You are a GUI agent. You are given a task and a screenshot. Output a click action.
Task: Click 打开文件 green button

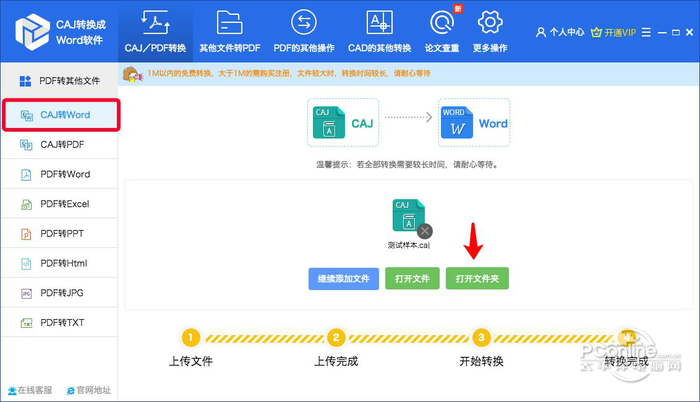pyautogui.click(x=412, y=279)
